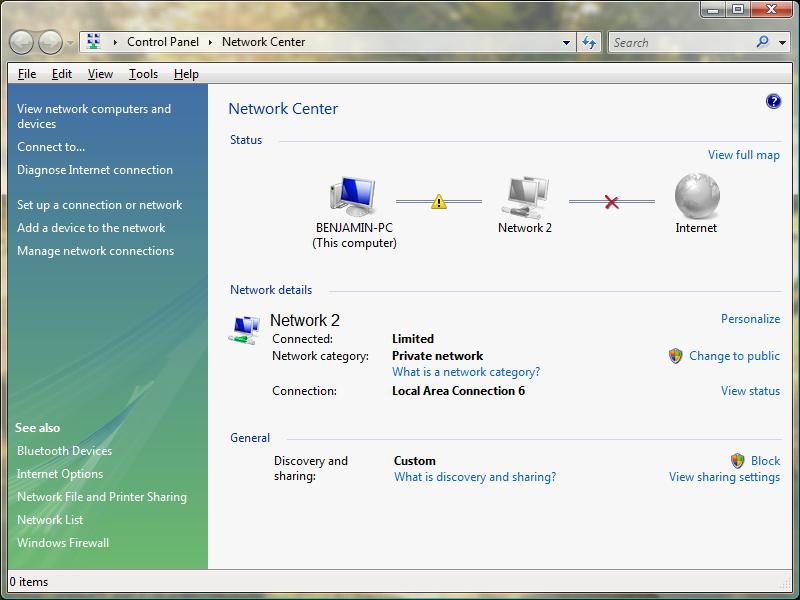This screenshot has height=600, width=800.
Task: Click the Private network value text
Action: (x=437, y=356)
